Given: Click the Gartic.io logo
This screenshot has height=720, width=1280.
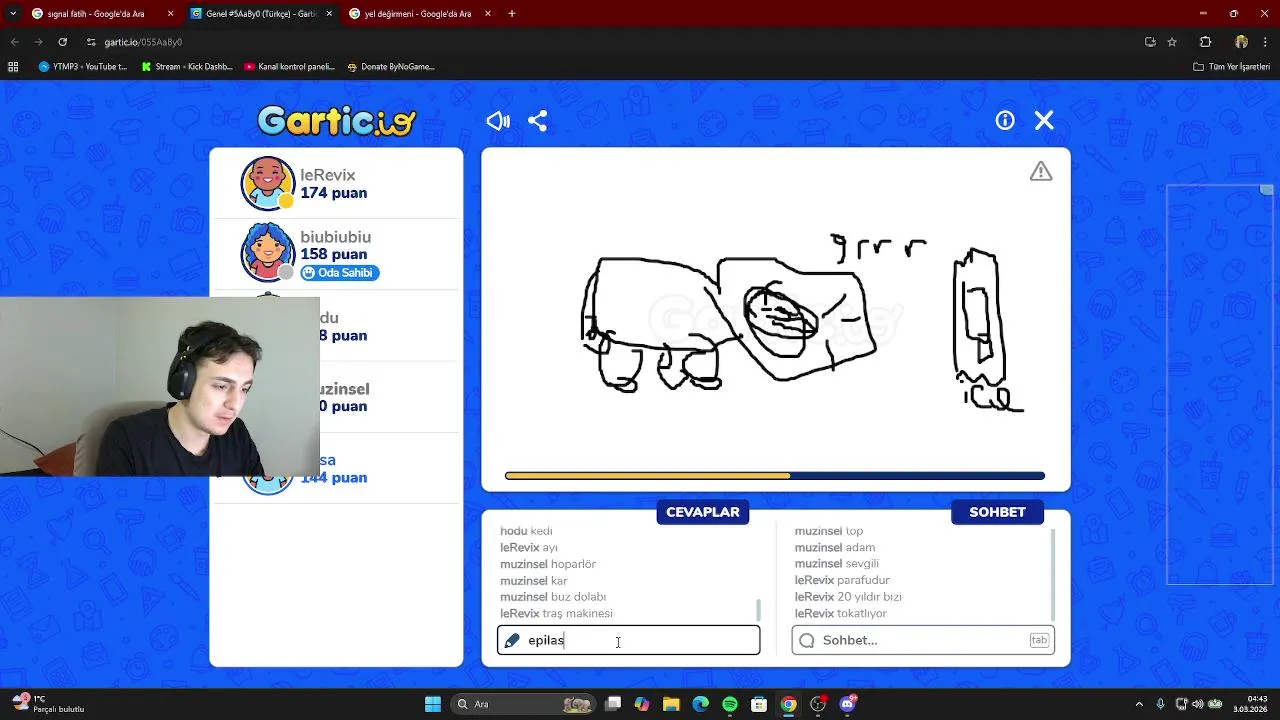Looking at the screenshot, I should pyautogui.click(x=337, y=121).
